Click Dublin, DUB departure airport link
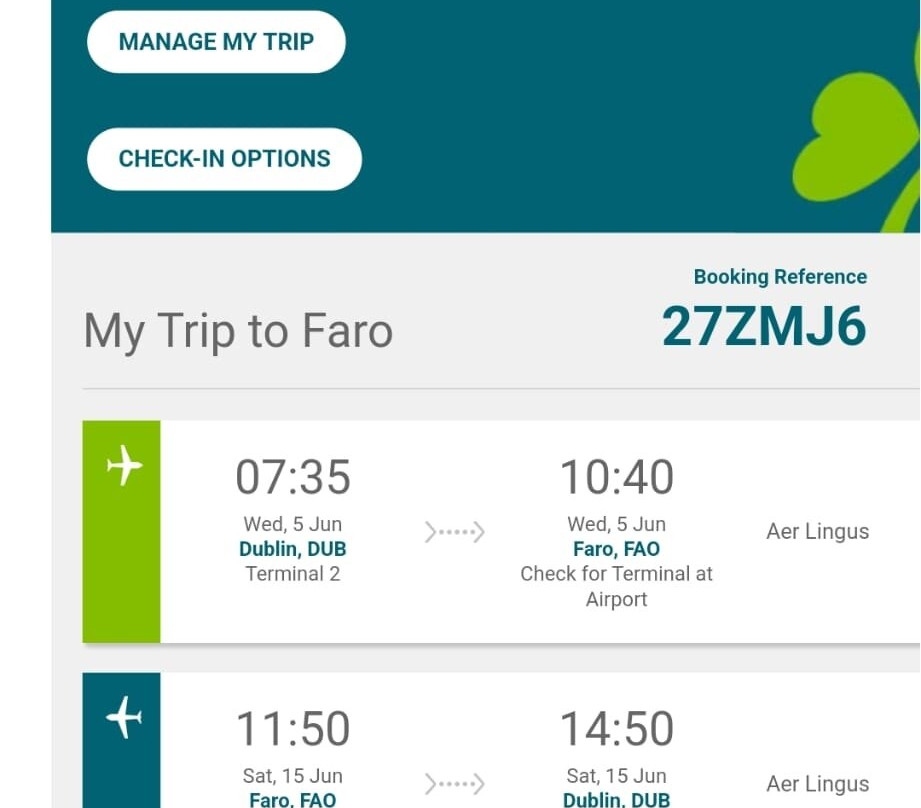Screen dimensions: 921x808 (x=292, y=549)
